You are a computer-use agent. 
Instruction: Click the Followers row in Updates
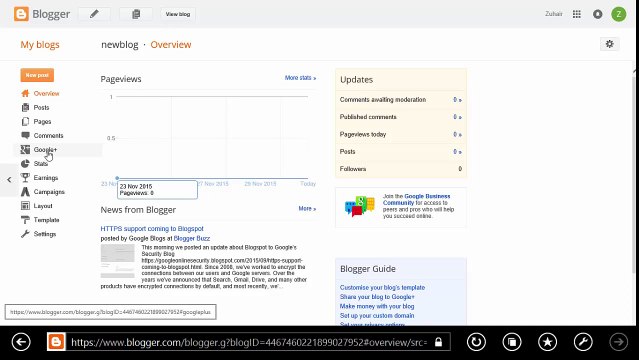click(401, 169)
